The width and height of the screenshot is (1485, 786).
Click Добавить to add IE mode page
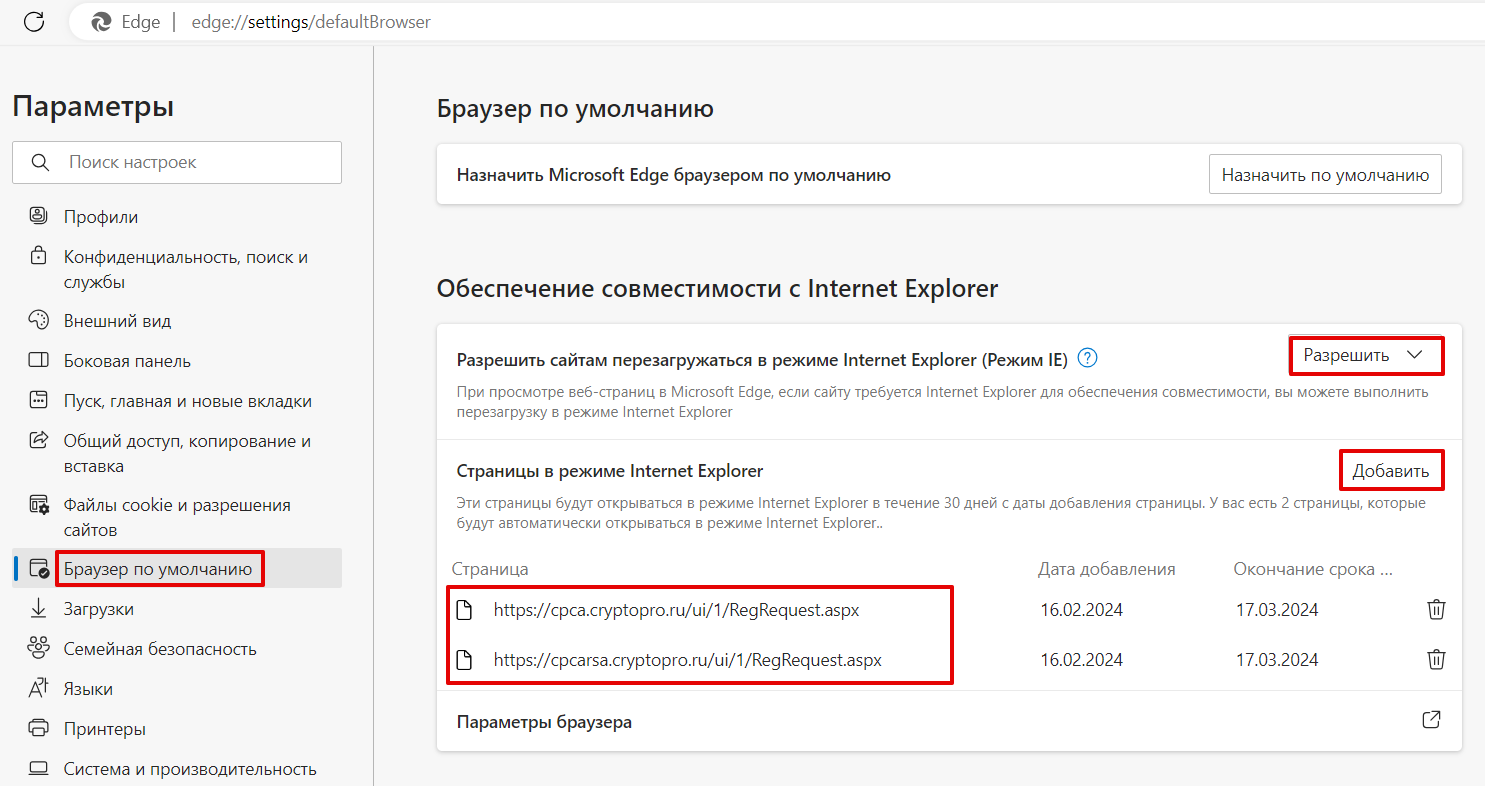(x=1391, y=471)
